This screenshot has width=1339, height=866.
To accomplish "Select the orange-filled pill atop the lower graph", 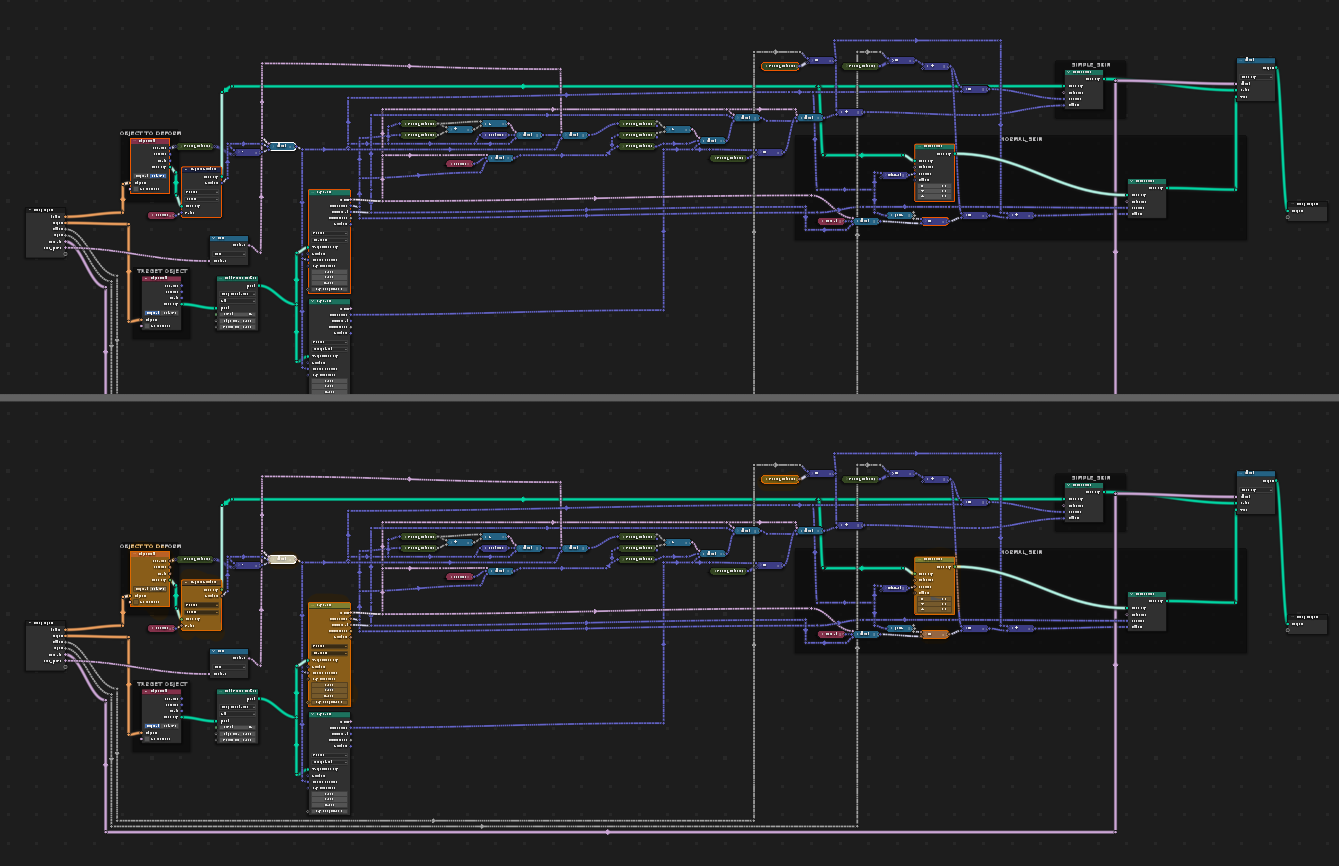I will (x=780, y=479).
